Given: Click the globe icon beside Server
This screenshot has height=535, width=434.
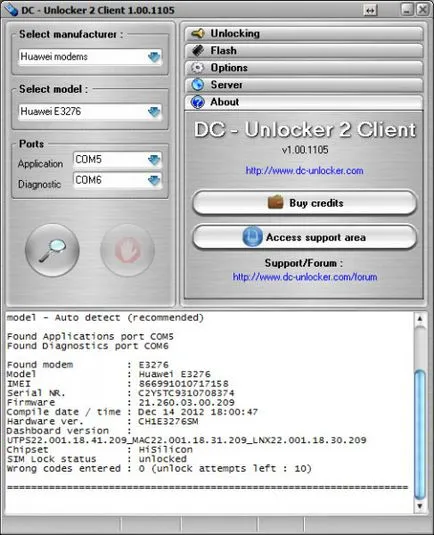Looking at the screenshot, I should (x=198, y=85).
